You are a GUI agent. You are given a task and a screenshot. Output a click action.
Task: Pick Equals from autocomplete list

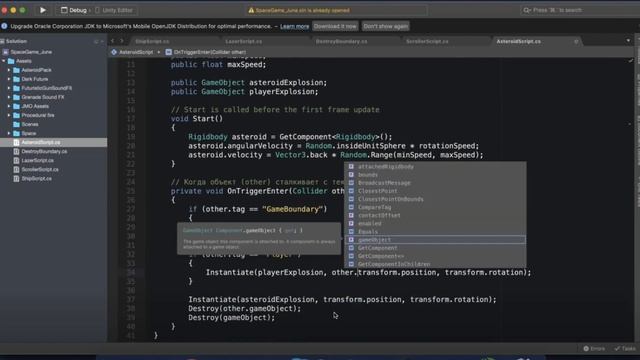435,232
